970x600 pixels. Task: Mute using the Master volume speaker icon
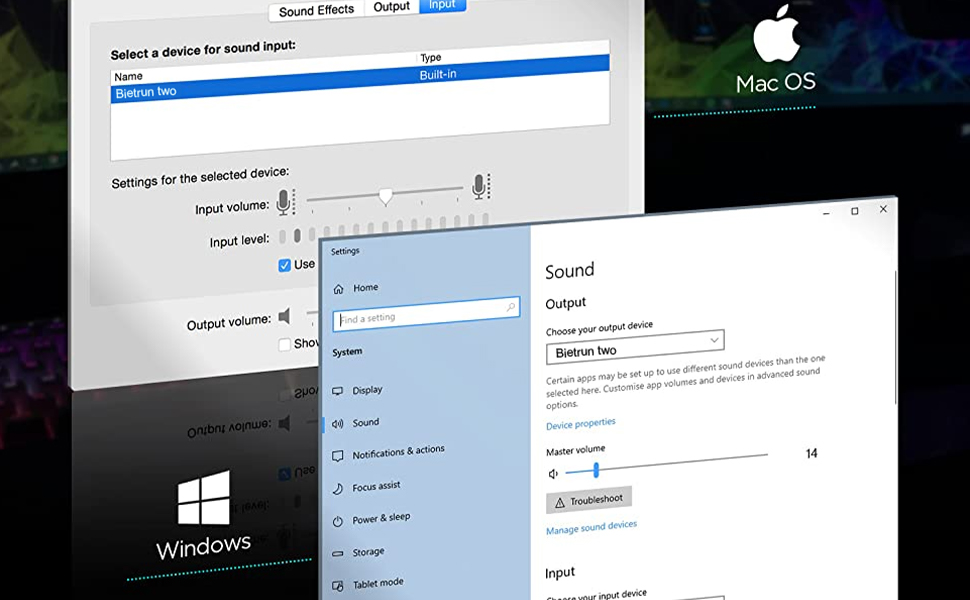[x=553, y=473]
